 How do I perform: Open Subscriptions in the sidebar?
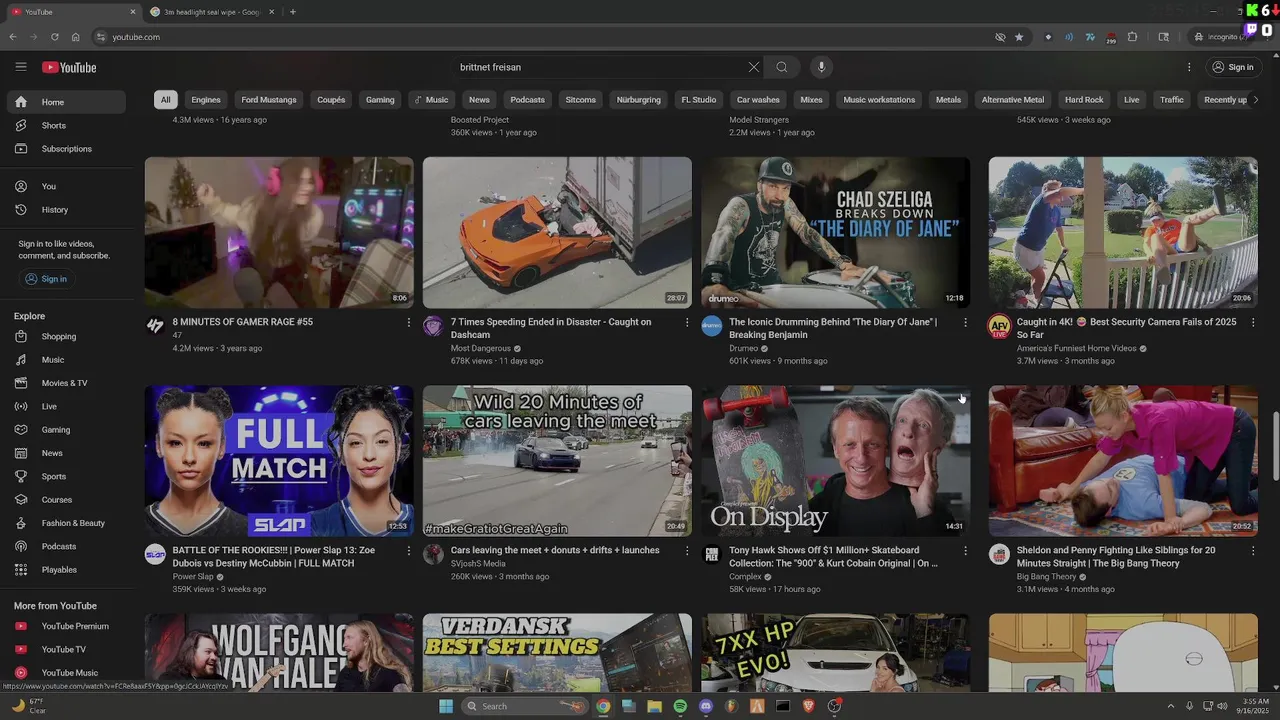pos(66,149)
